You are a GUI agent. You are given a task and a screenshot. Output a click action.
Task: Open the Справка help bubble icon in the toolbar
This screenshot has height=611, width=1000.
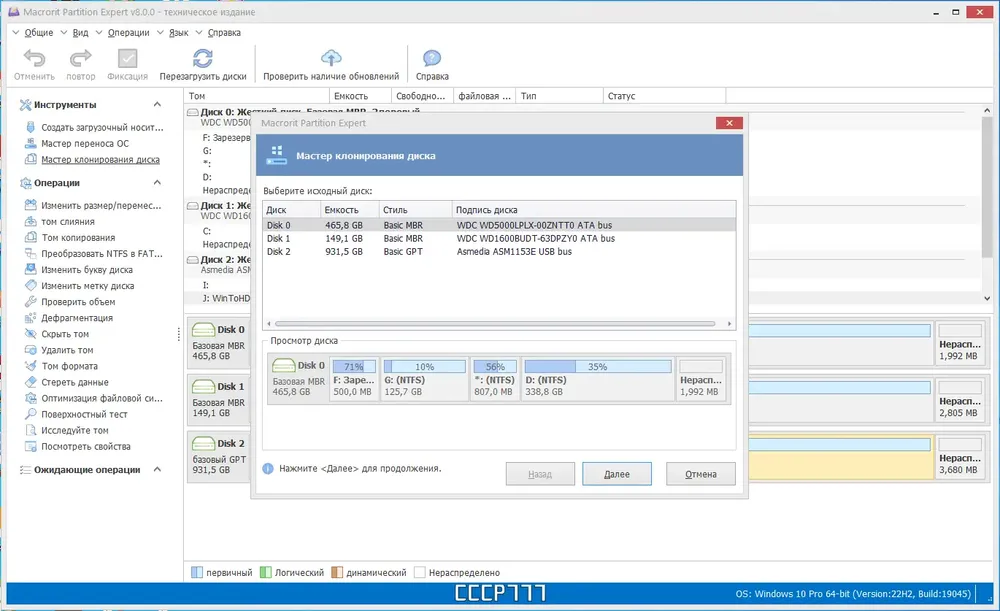(x=432, y=59)
